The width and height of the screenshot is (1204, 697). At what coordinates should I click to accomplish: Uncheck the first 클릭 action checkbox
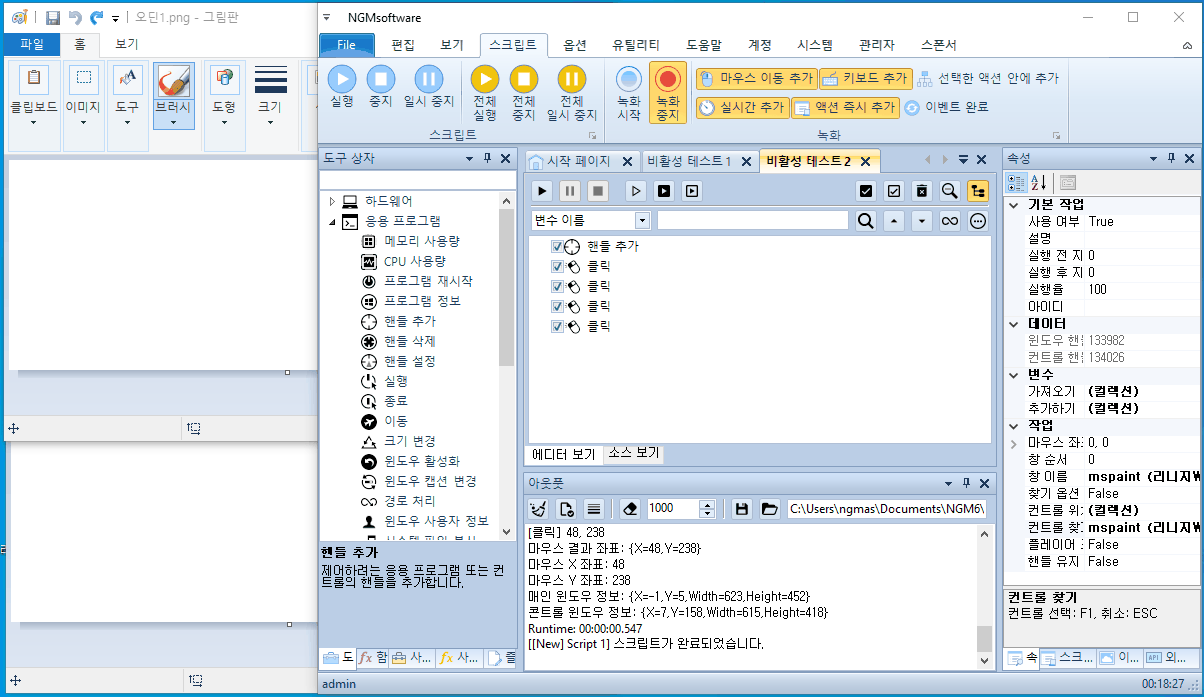[557, 267]
